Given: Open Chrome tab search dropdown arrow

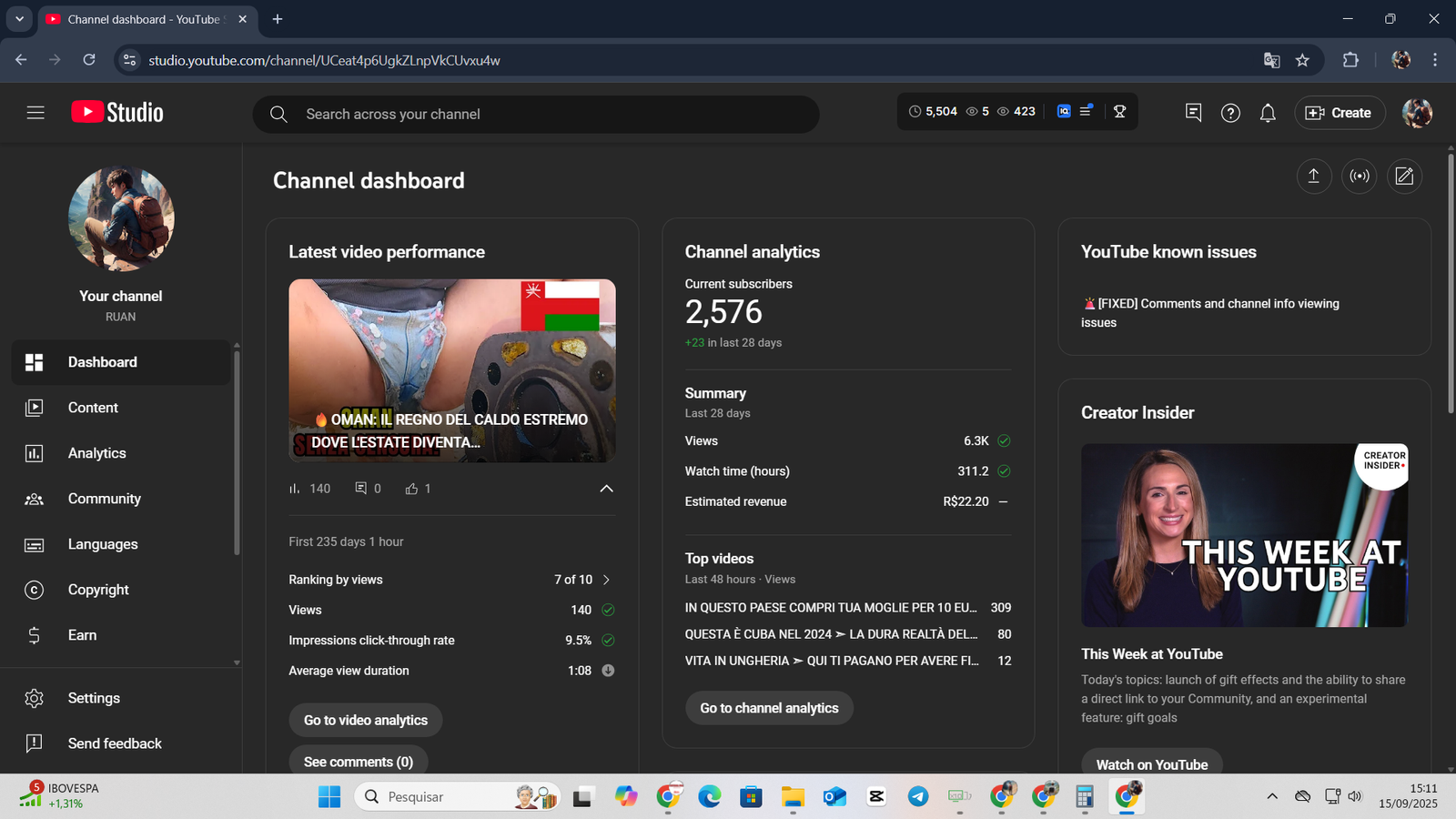Looking at the screenshot, I should 19,19.
